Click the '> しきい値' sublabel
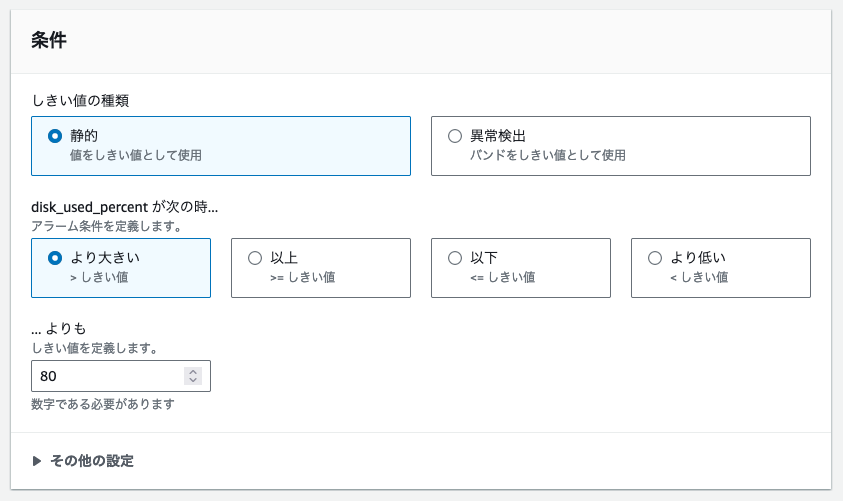This screenshot has width=843, height=501. click(x=99, y=277)
